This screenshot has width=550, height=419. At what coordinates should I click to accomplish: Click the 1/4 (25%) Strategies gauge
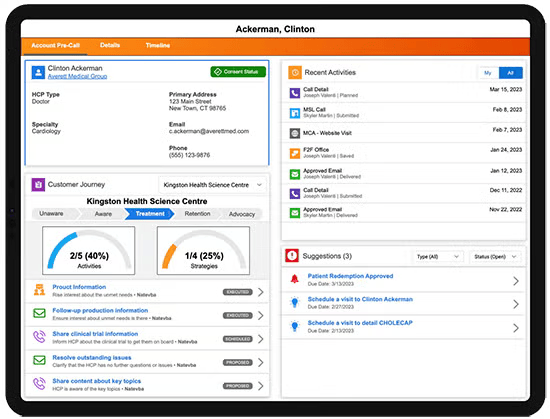[x=203, y=250]
